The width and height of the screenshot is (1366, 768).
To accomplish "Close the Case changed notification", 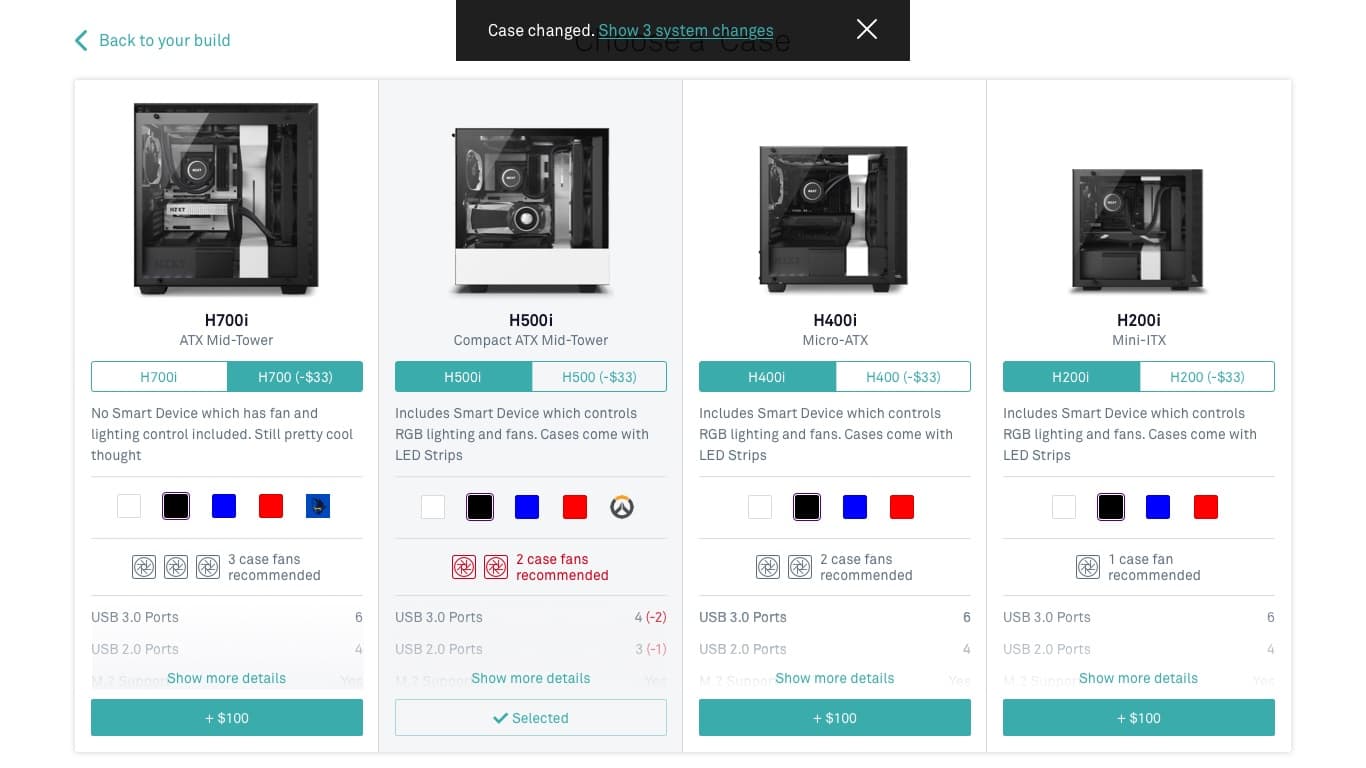I will pyautogui.click(x=867, y=30).
